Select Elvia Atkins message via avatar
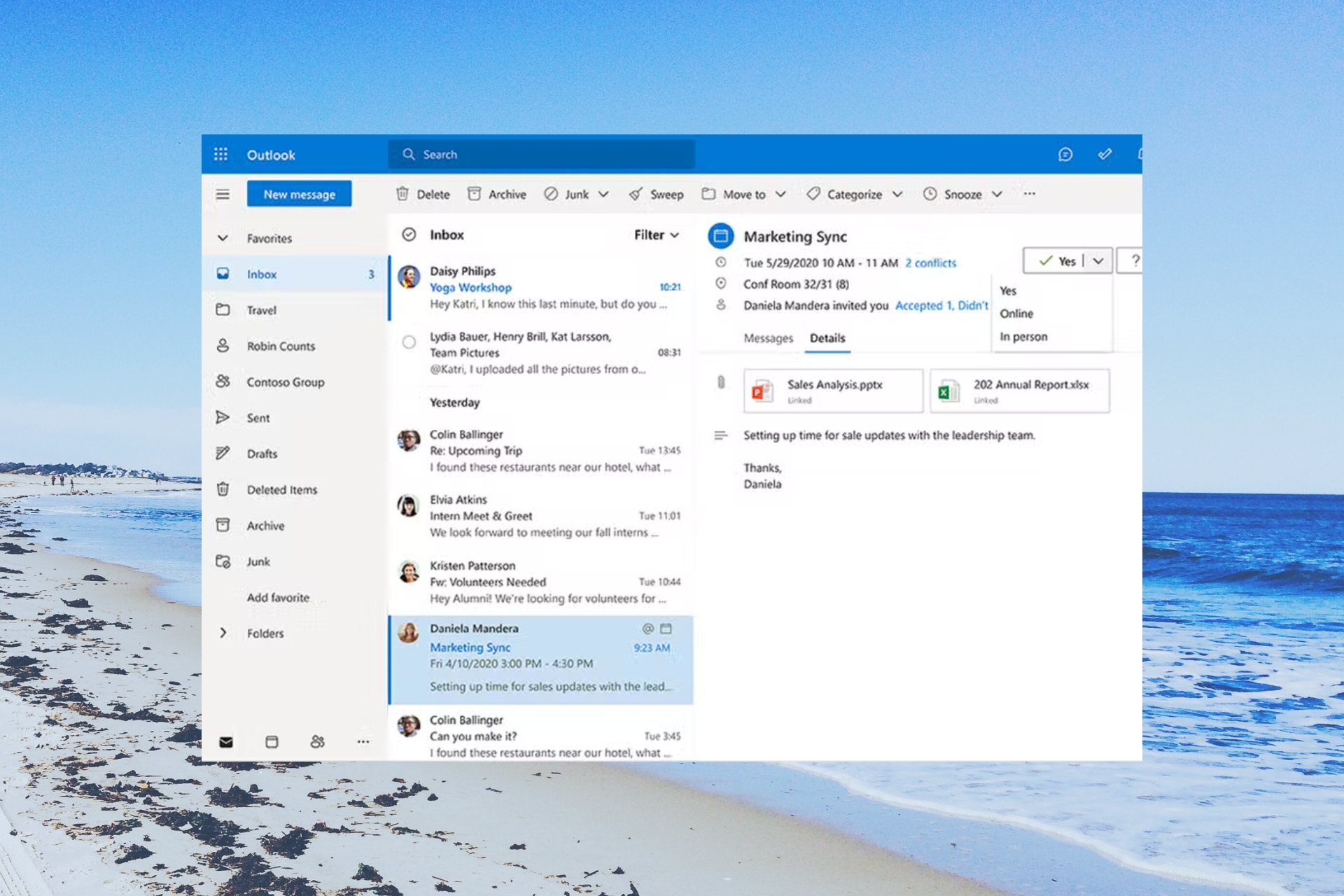 coord(409,505)
